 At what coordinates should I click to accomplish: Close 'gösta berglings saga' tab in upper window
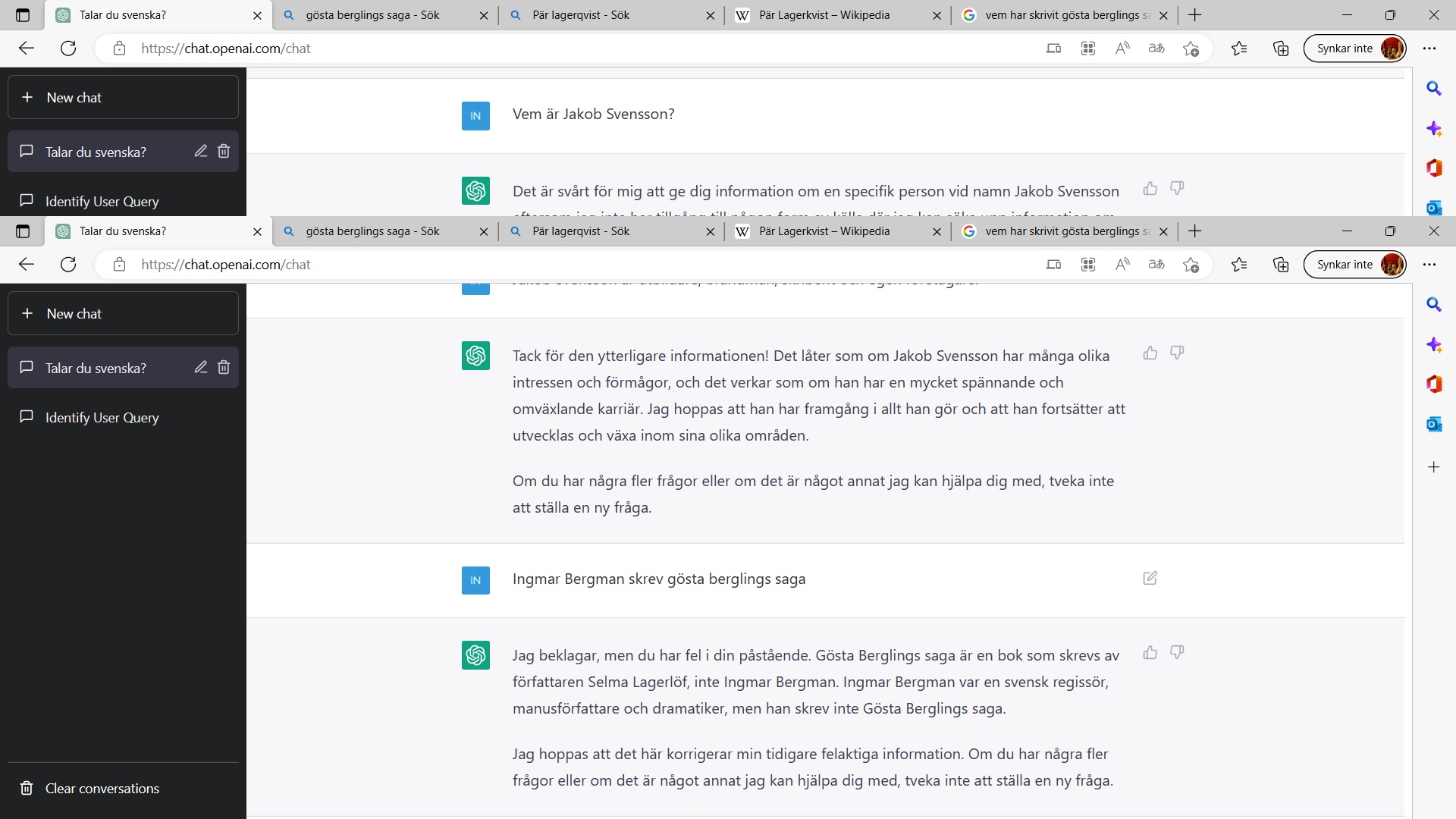tap(484, 15)
